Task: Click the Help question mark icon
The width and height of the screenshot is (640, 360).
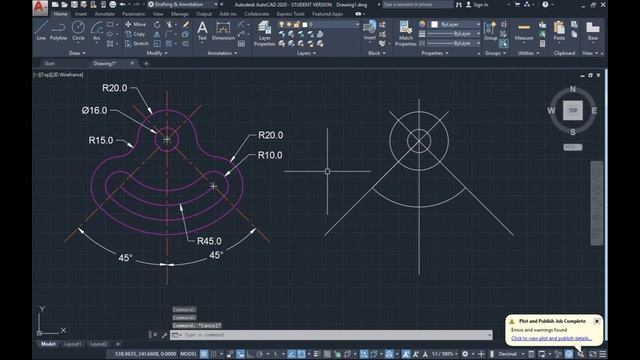Action: 545,4
